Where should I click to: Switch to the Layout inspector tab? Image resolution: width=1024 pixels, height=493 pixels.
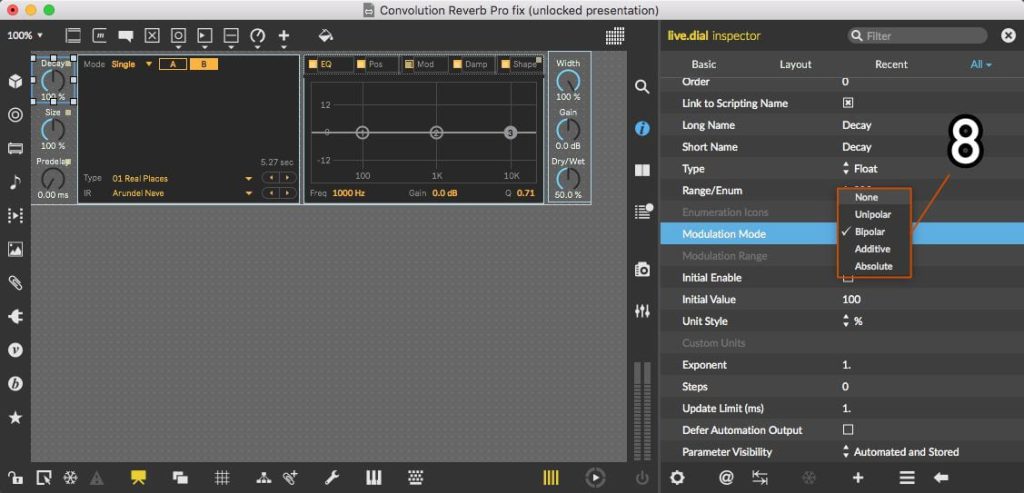(795, 64)
